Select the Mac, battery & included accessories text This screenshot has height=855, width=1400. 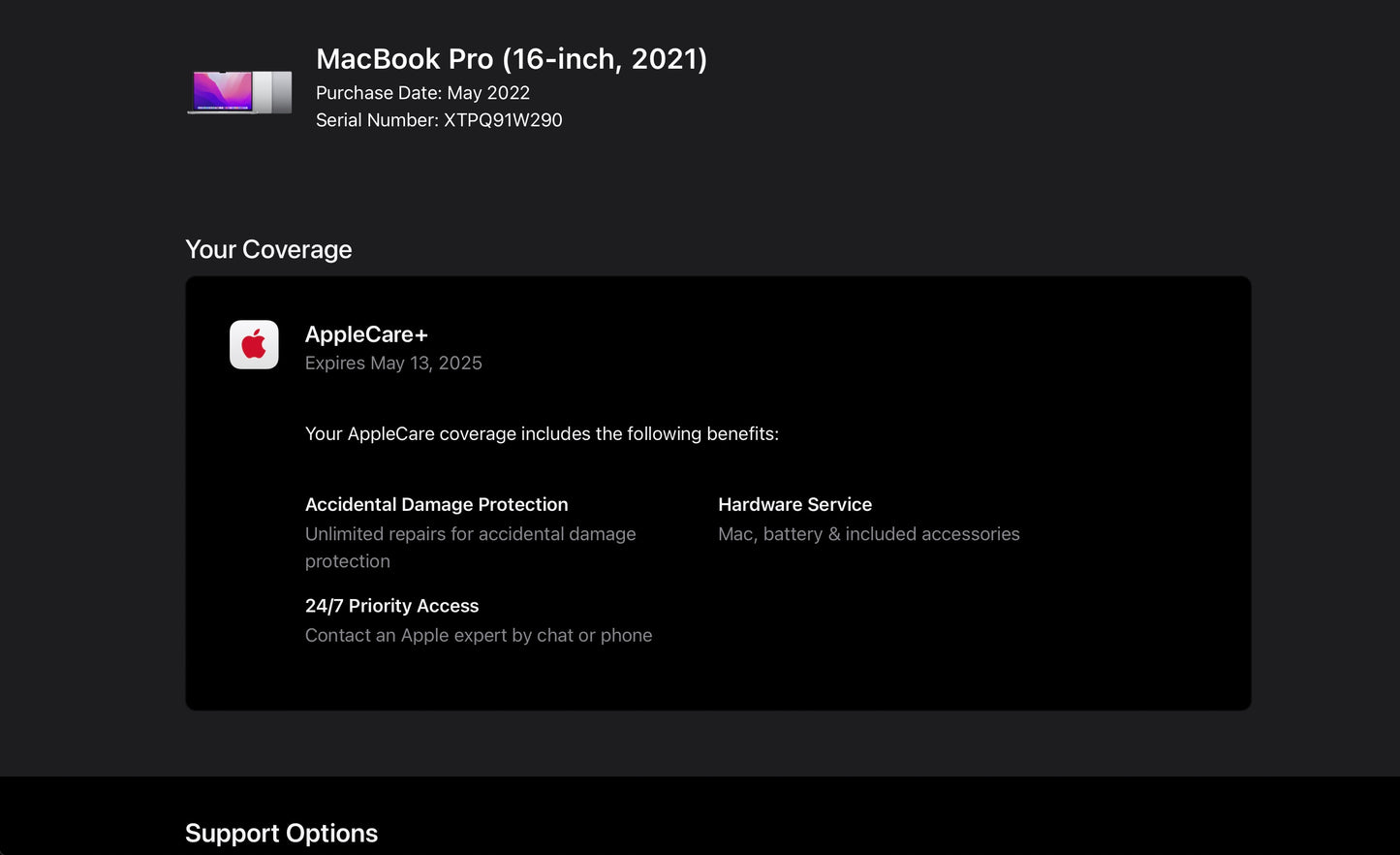[868, 534]
